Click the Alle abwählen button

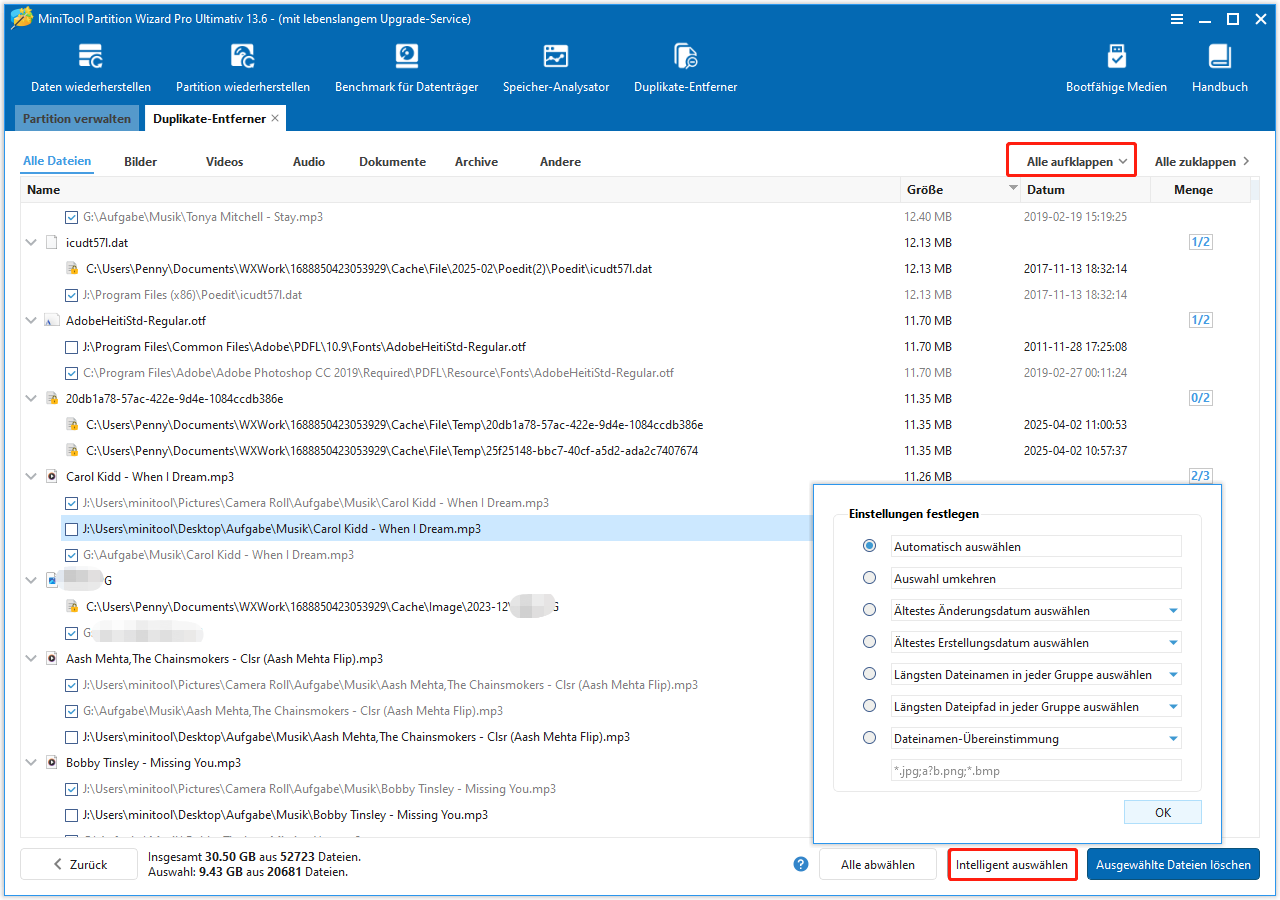[x=878, y=865]
